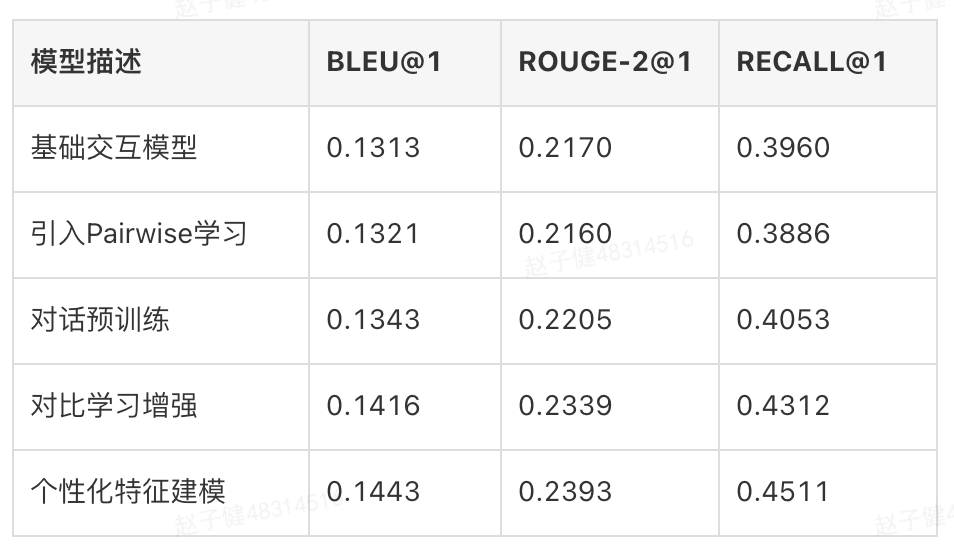The height and width of the screenshot is (552, 954).
Task: Select the cell showing 0.1443
Action: pyautogui.click(x=373, y=492)
